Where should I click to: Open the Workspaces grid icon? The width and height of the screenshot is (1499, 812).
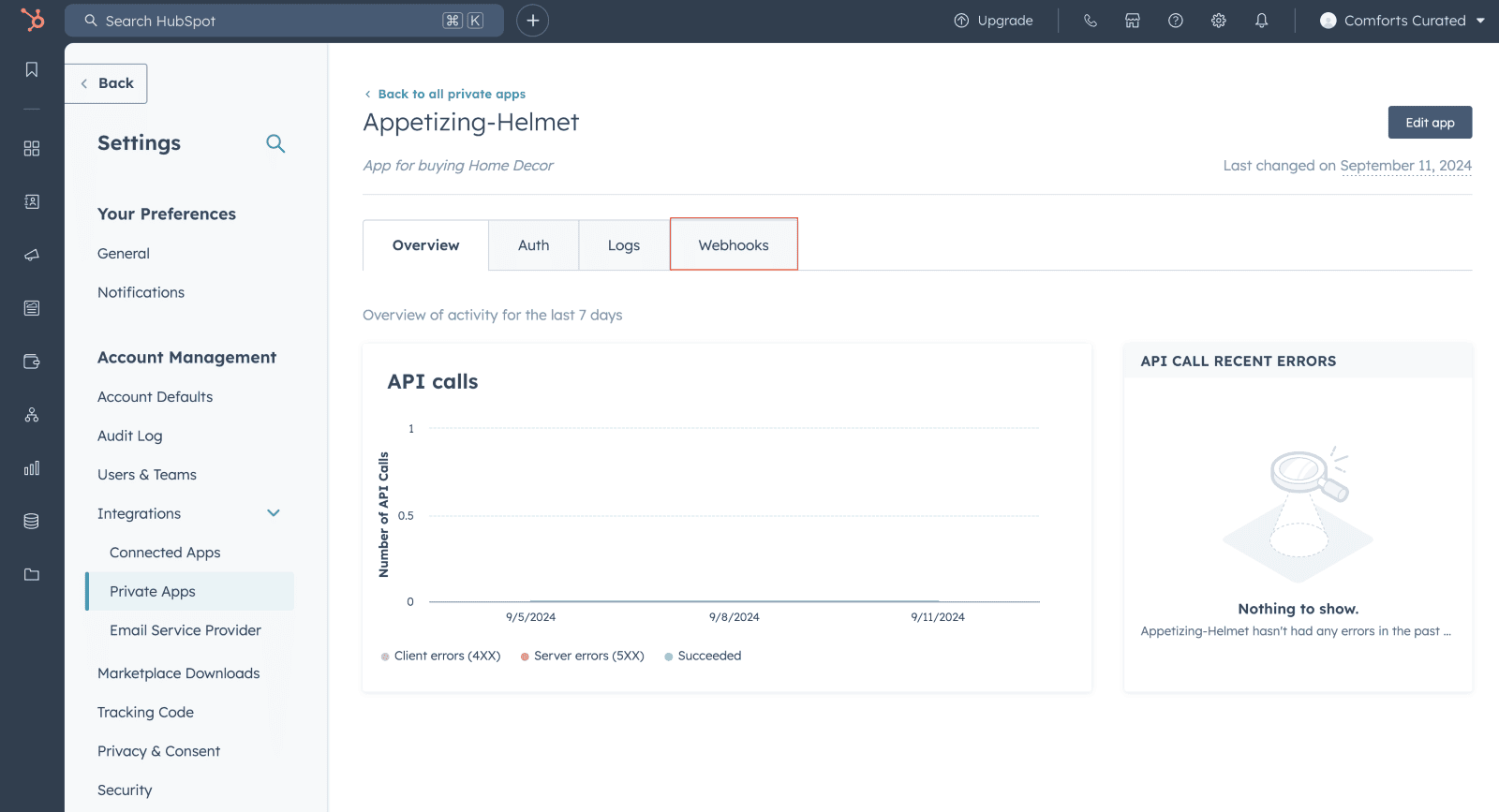click(32, 148)
